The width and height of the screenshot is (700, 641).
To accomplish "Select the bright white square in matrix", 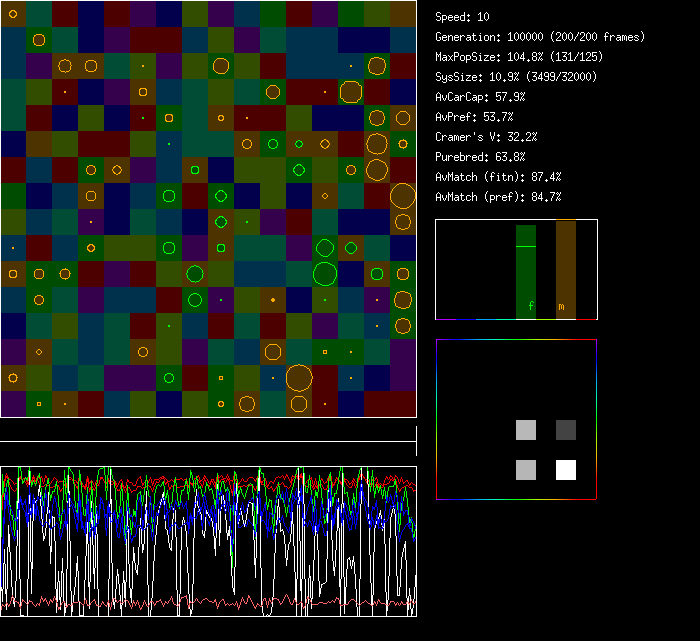I will pyautogui.click(x=566, y=470).
